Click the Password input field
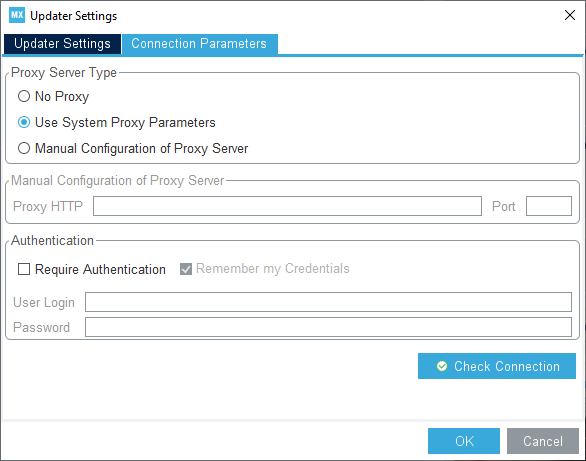 pyautogui.click(x=328, y=327)
